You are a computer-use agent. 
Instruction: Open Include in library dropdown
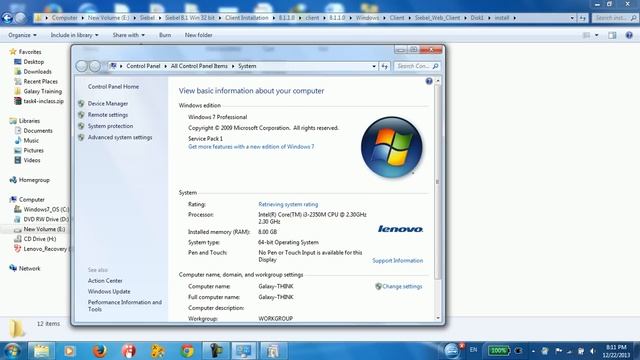pyautogui.click(x=74, y=35)
